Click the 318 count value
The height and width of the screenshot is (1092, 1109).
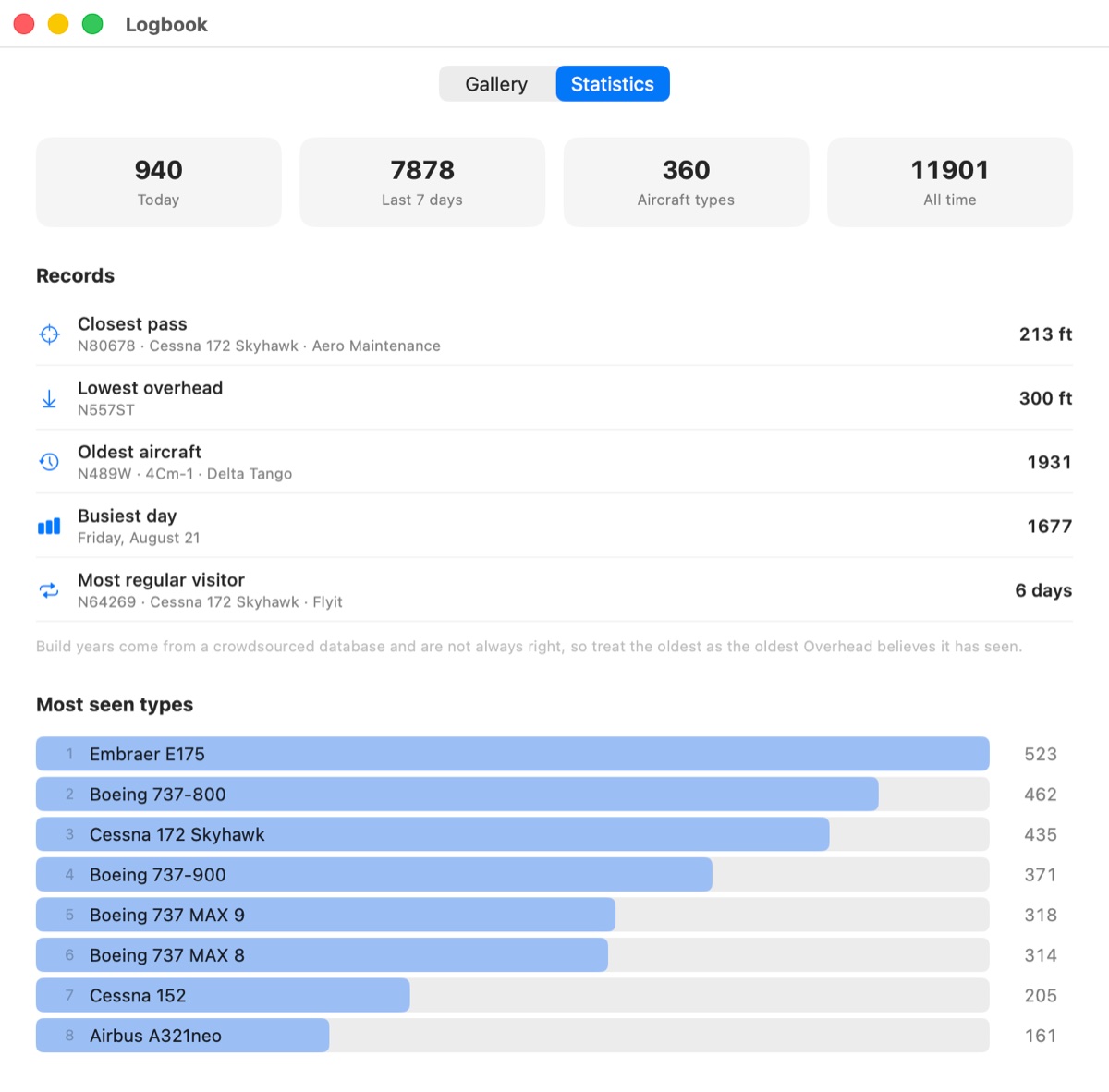1041,915
